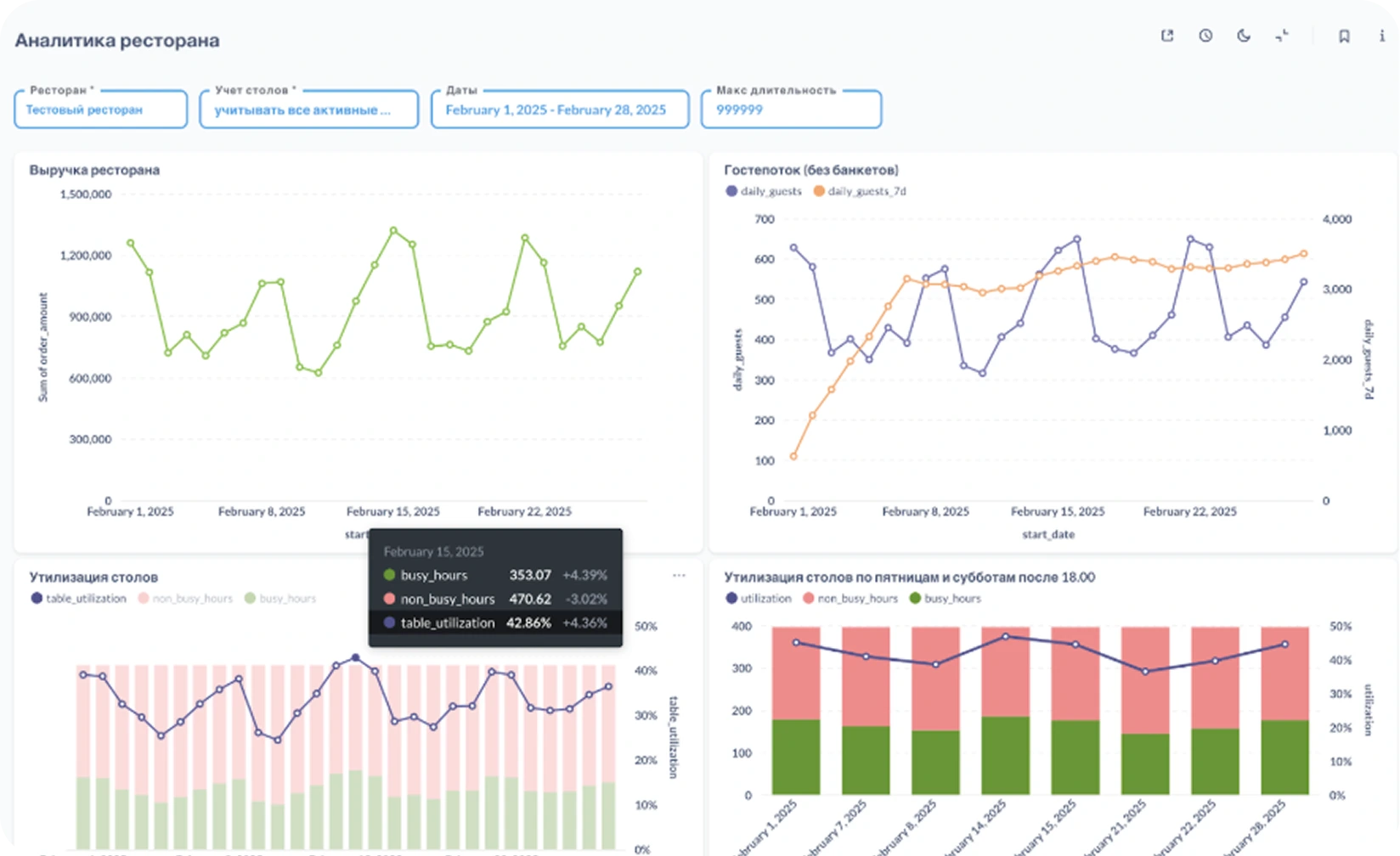The width and height of the screenshot is (1400, 856).
Task: Open the Даты date range picker
Action: pyautogui.click(x=559, y=110)
